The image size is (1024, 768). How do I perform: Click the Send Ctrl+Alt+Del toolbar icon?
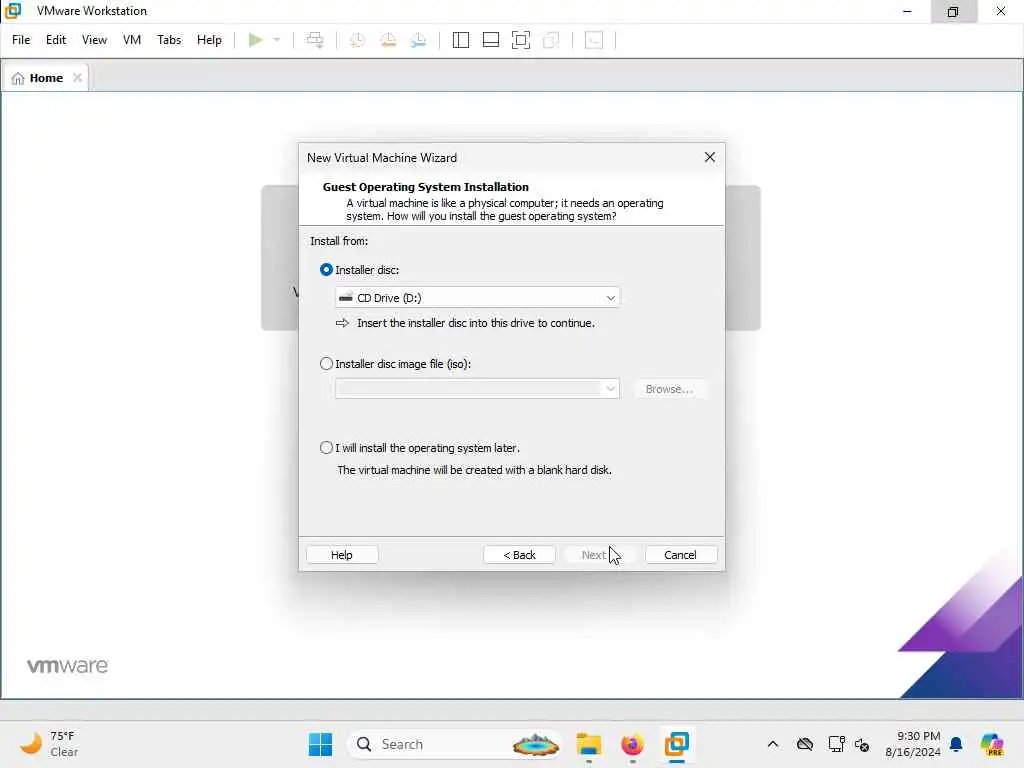tap(315, 40)
